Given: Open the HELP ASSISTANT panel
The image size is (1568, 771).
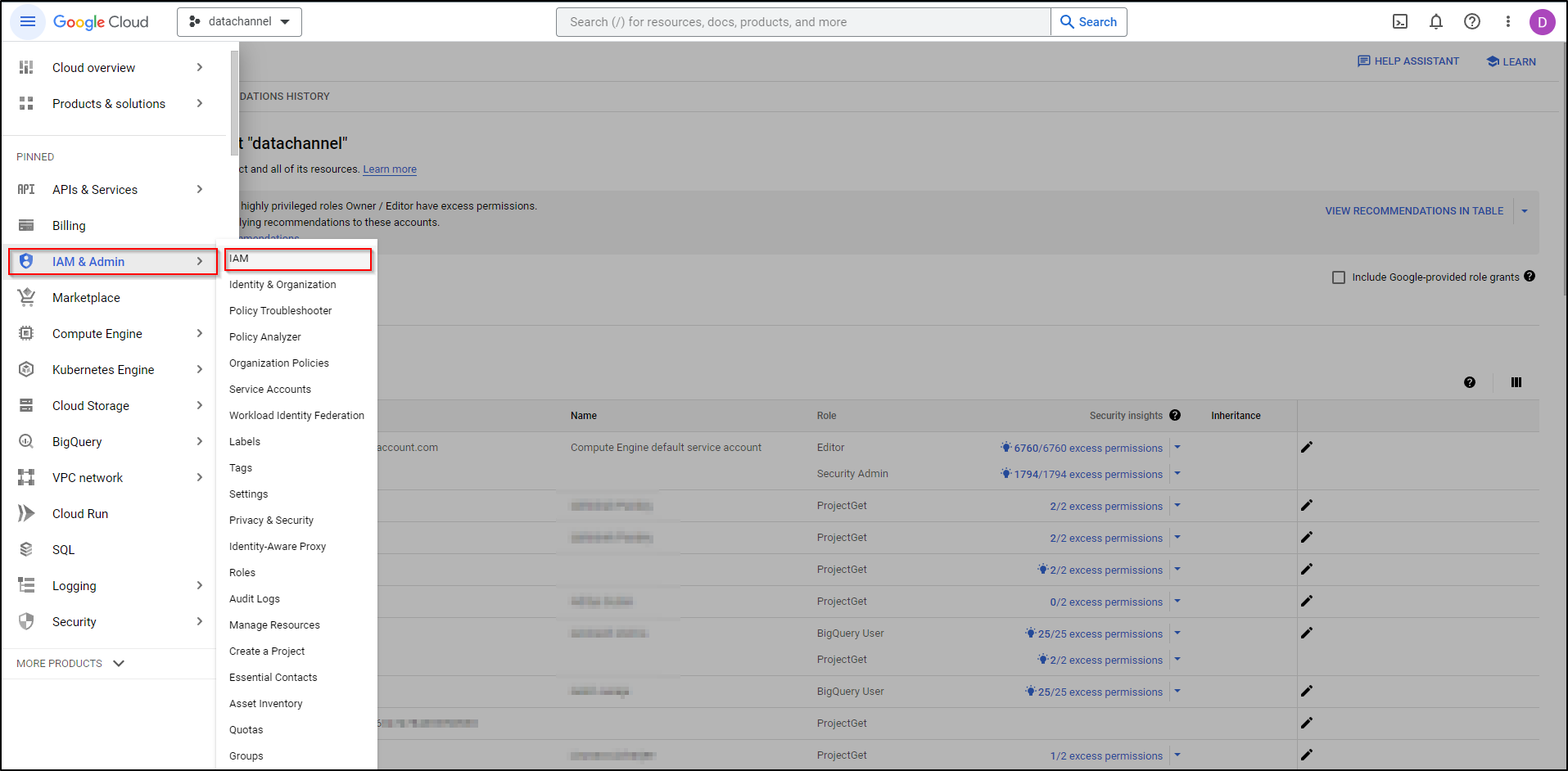Looking at the screenshot, I should (1408, 61).
